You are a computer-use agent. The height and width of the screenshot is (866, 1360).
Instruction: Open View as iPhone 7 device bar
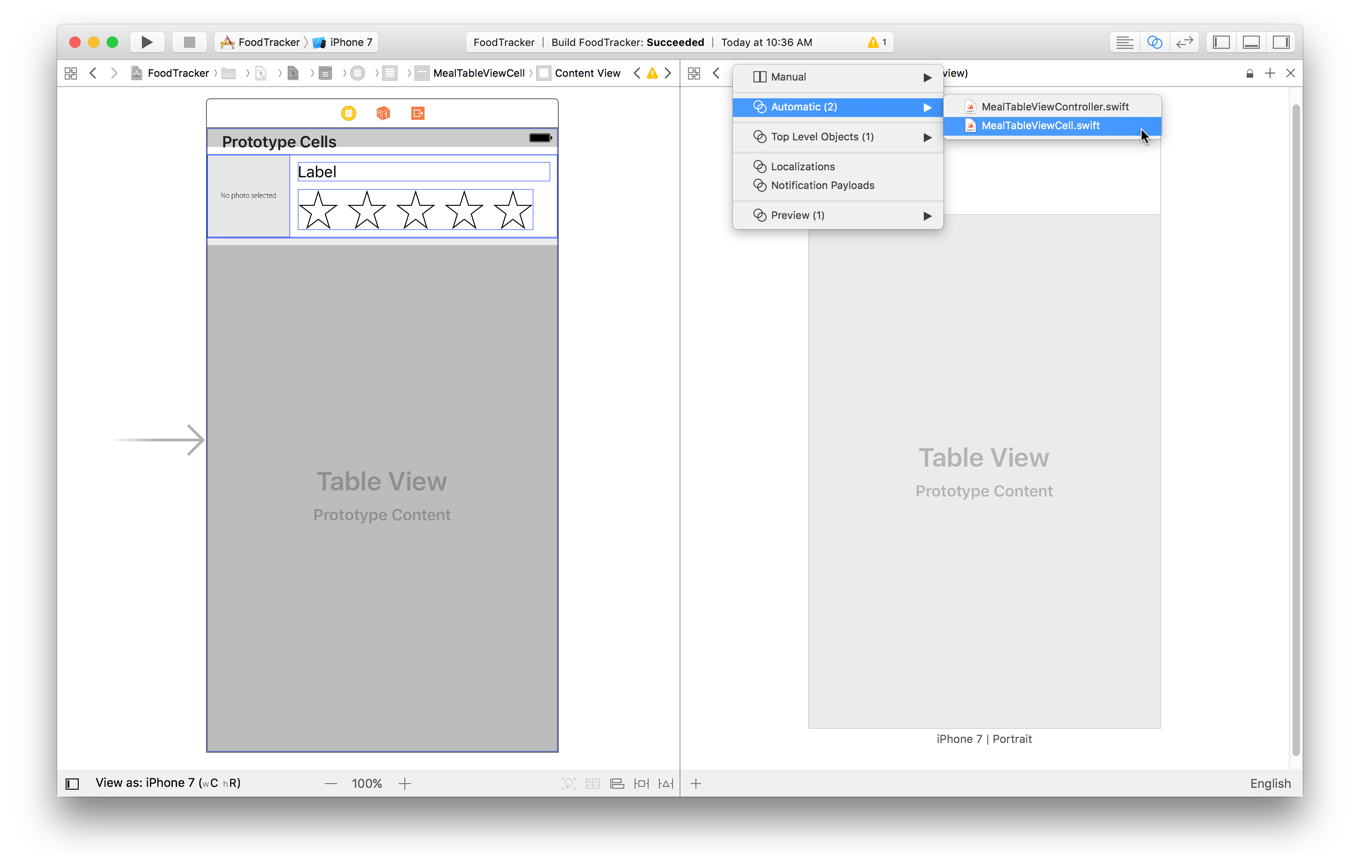click(x=168, y=783)
